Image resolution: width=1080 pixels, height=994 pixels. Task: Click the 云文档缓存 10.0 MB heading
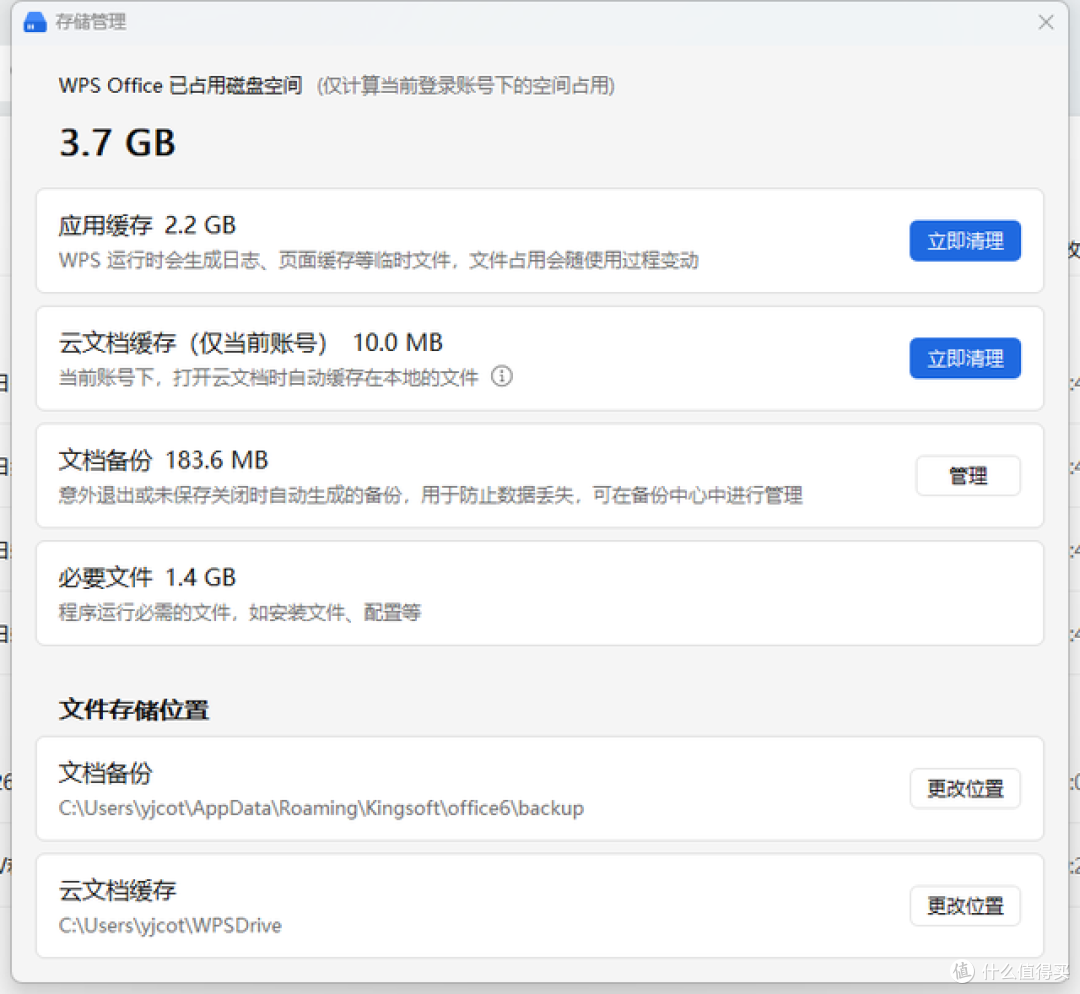(251, 342)
